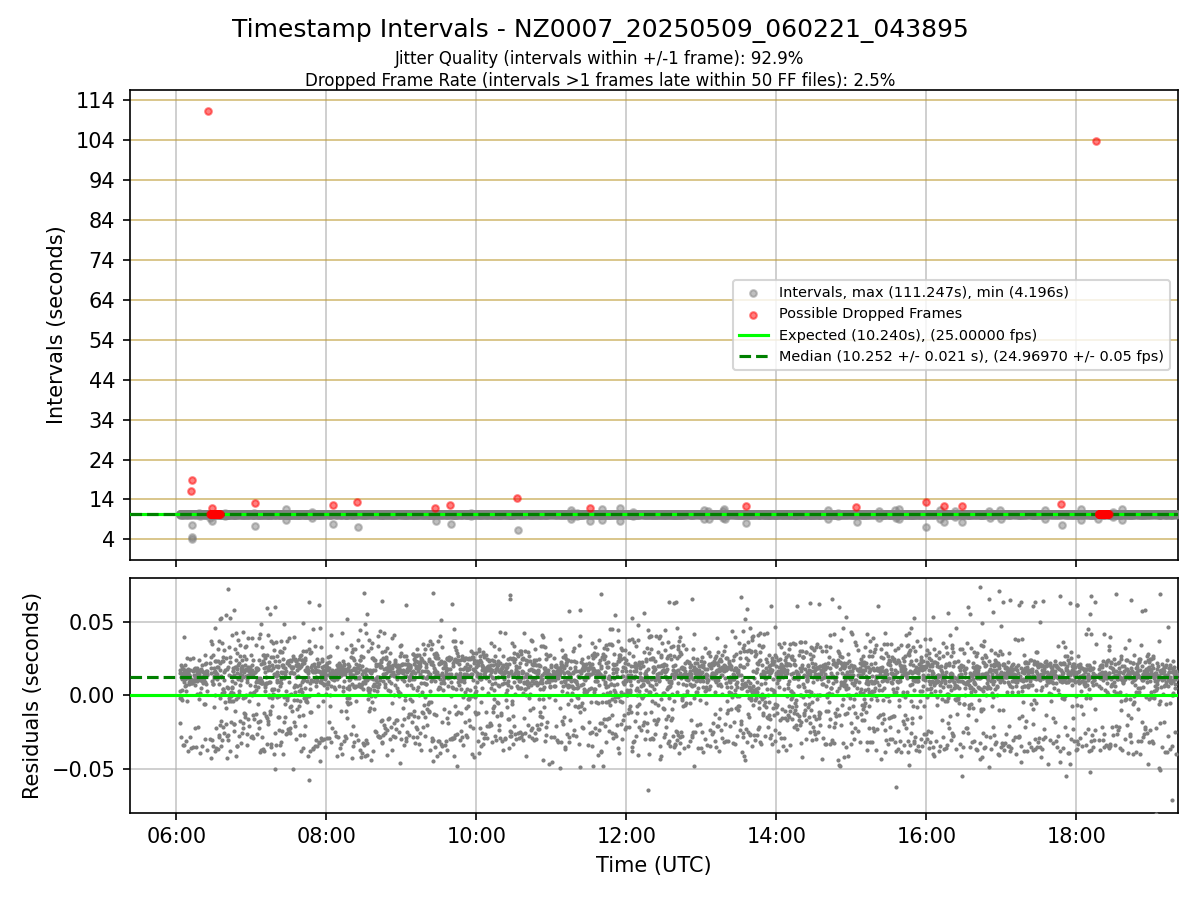1200x900 pixels.
Task: Click the 10:00 x-axis tick label
Action: 476,834
